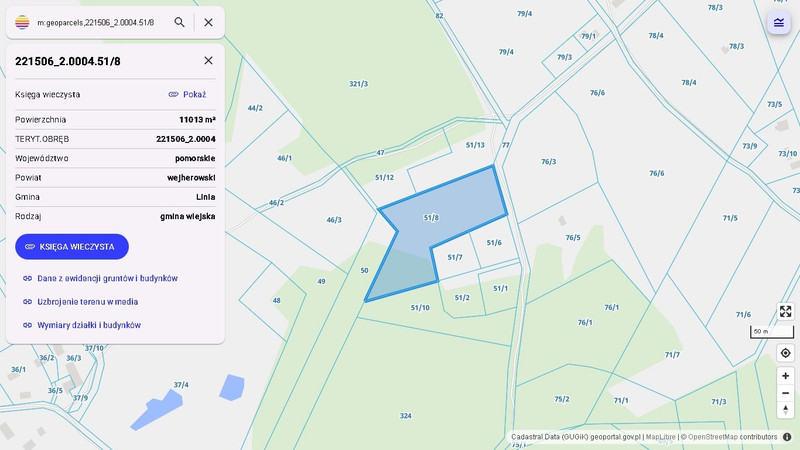Click the search magnifier icon
The width and height of the screenshot is (800, 450).
[179, 22]
